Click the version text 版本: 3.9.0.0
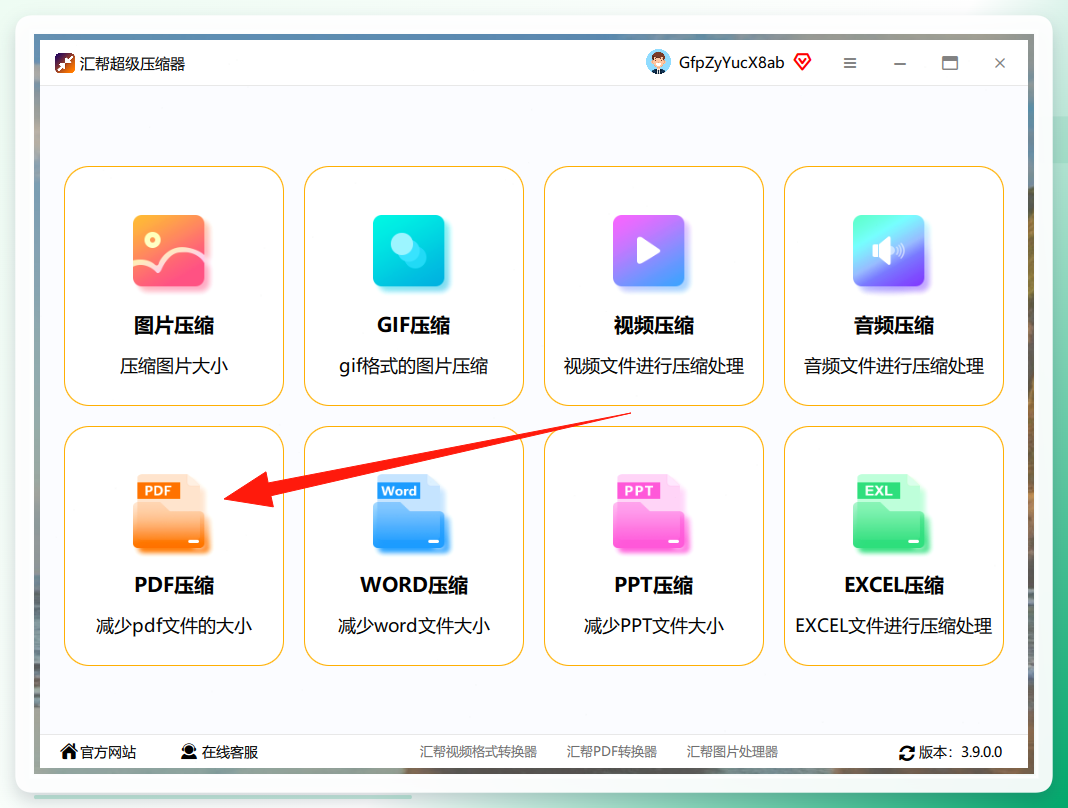This screenshot has width=1068, height=808. pos(960,752)
